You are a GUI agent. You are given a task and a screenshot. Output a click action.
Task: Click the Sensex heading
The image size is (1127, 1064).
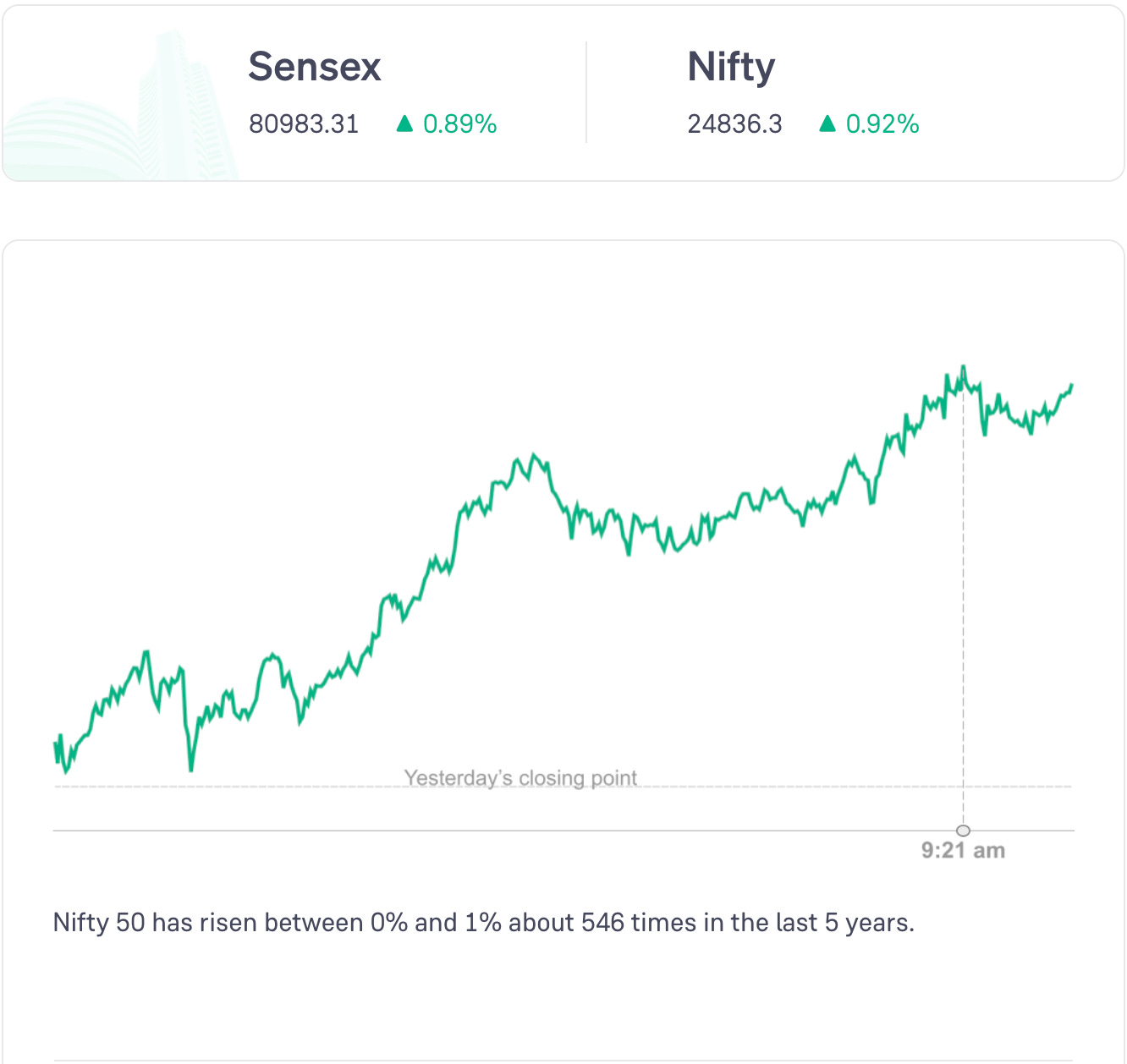tap(314, 67)
